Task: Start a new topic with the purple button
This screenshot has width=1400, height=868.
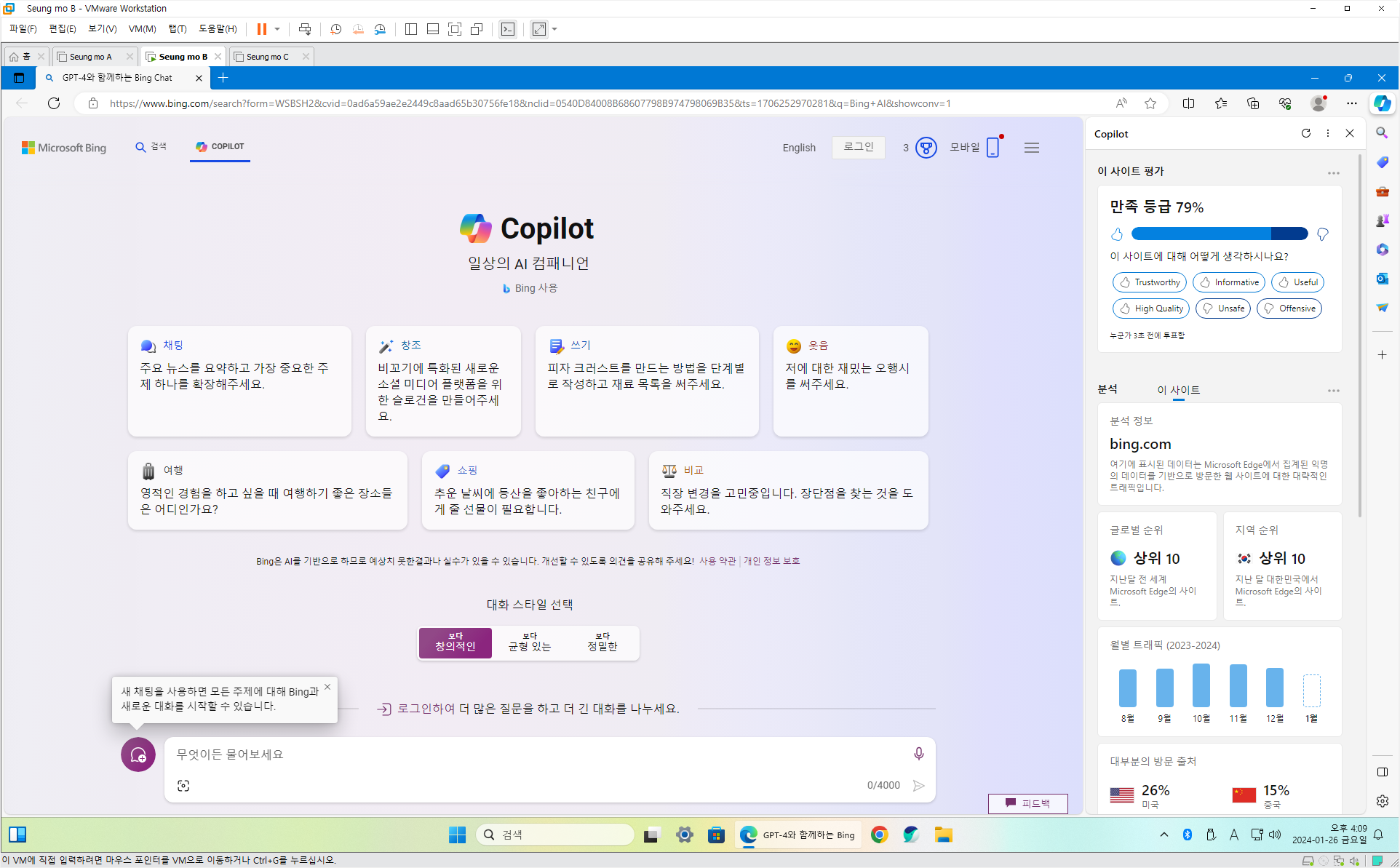Action: pos(138,754)
